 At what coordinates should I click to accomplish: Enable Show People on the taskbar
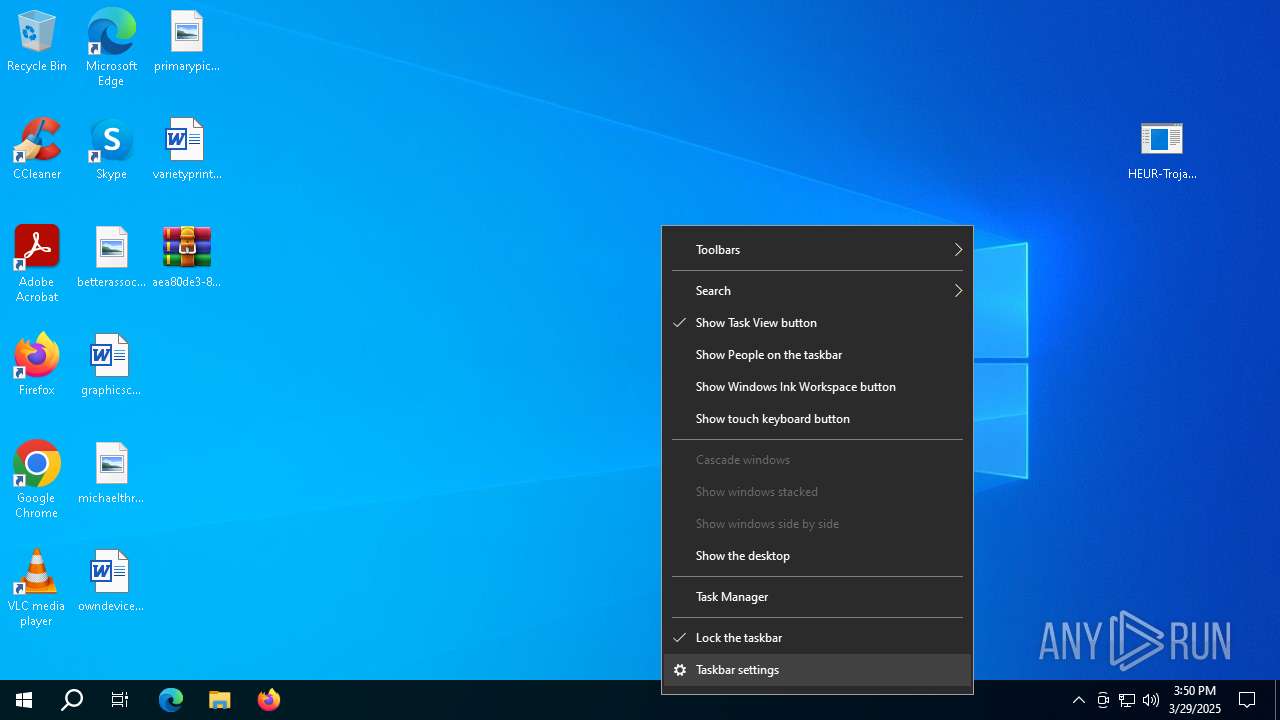tap(818, 355)
